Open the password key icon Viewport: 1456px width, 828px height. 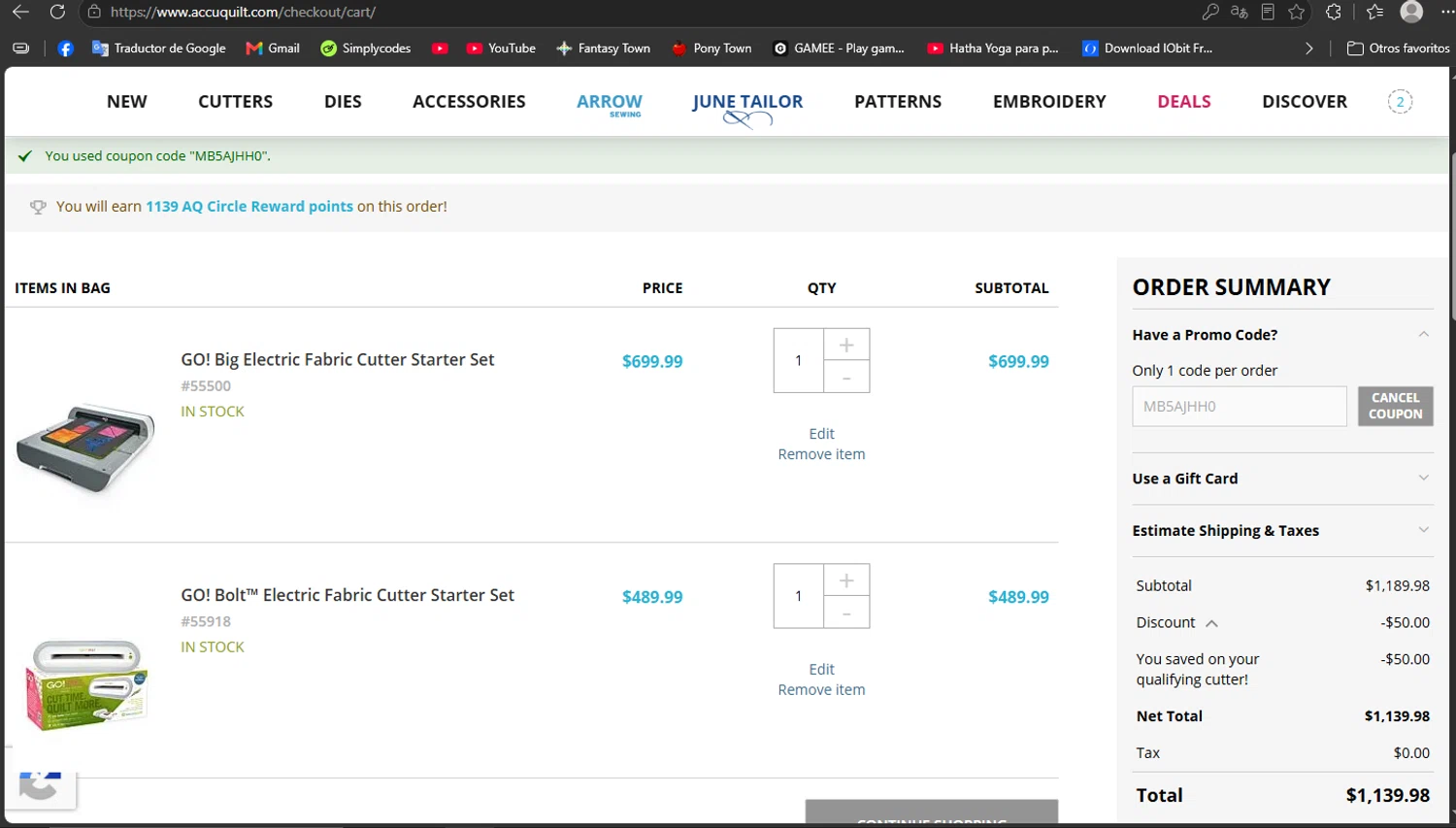click(x=1210, y=12)
